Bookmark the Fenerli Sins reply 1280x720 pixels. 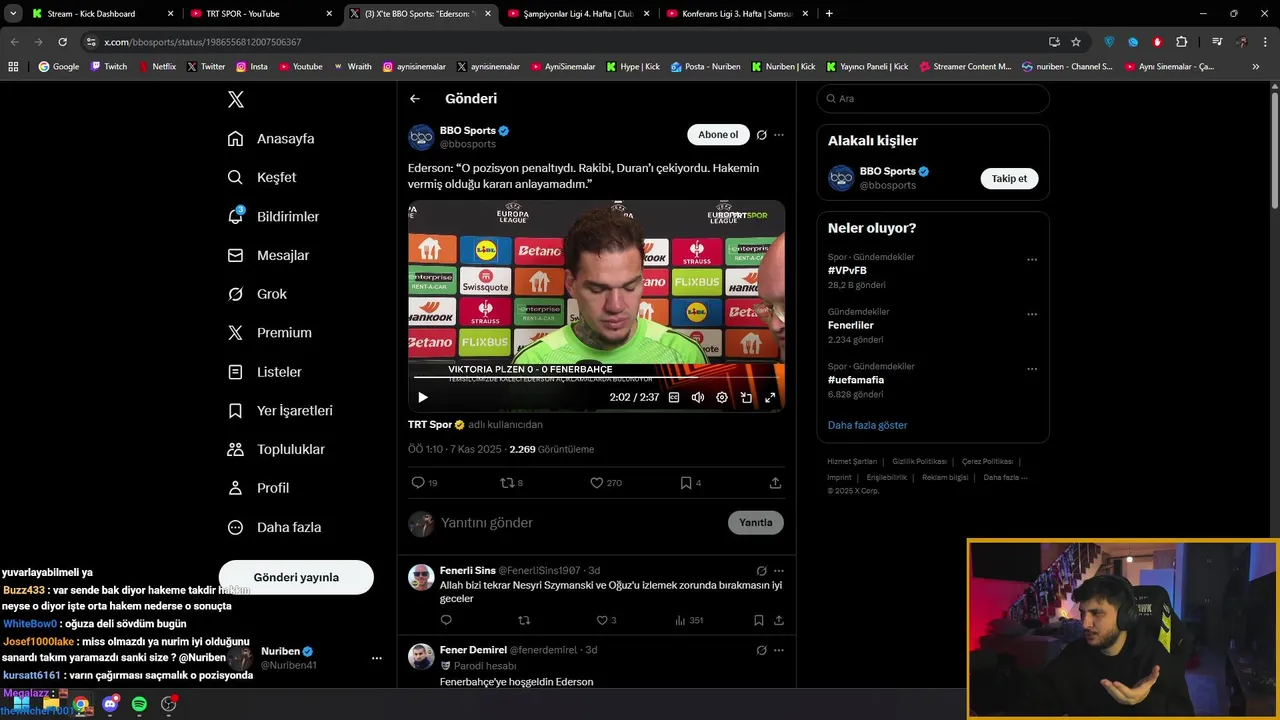[758, 620]
